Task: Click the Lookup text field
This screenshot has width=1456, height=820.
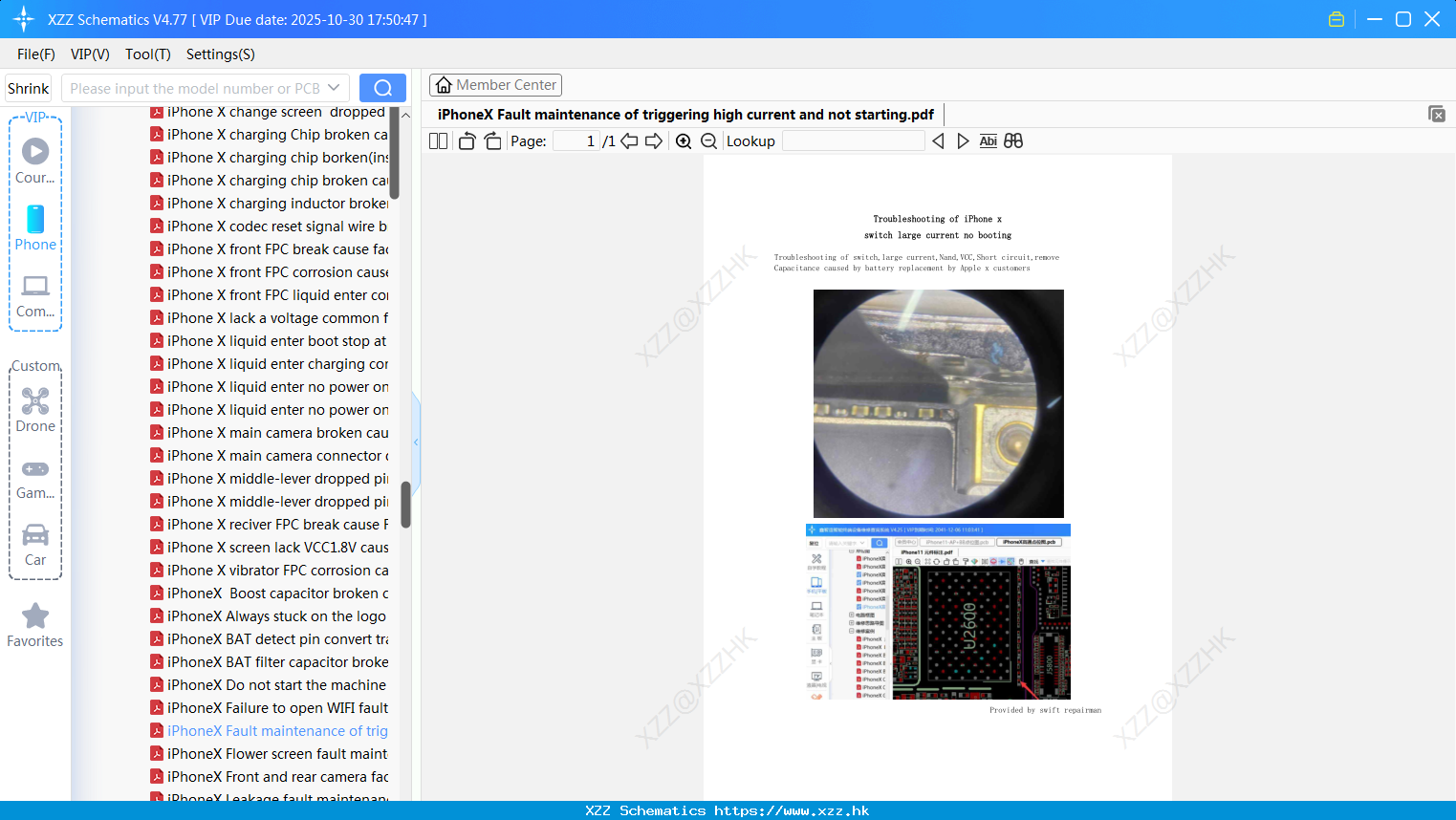Action: [x=854, y=141]
